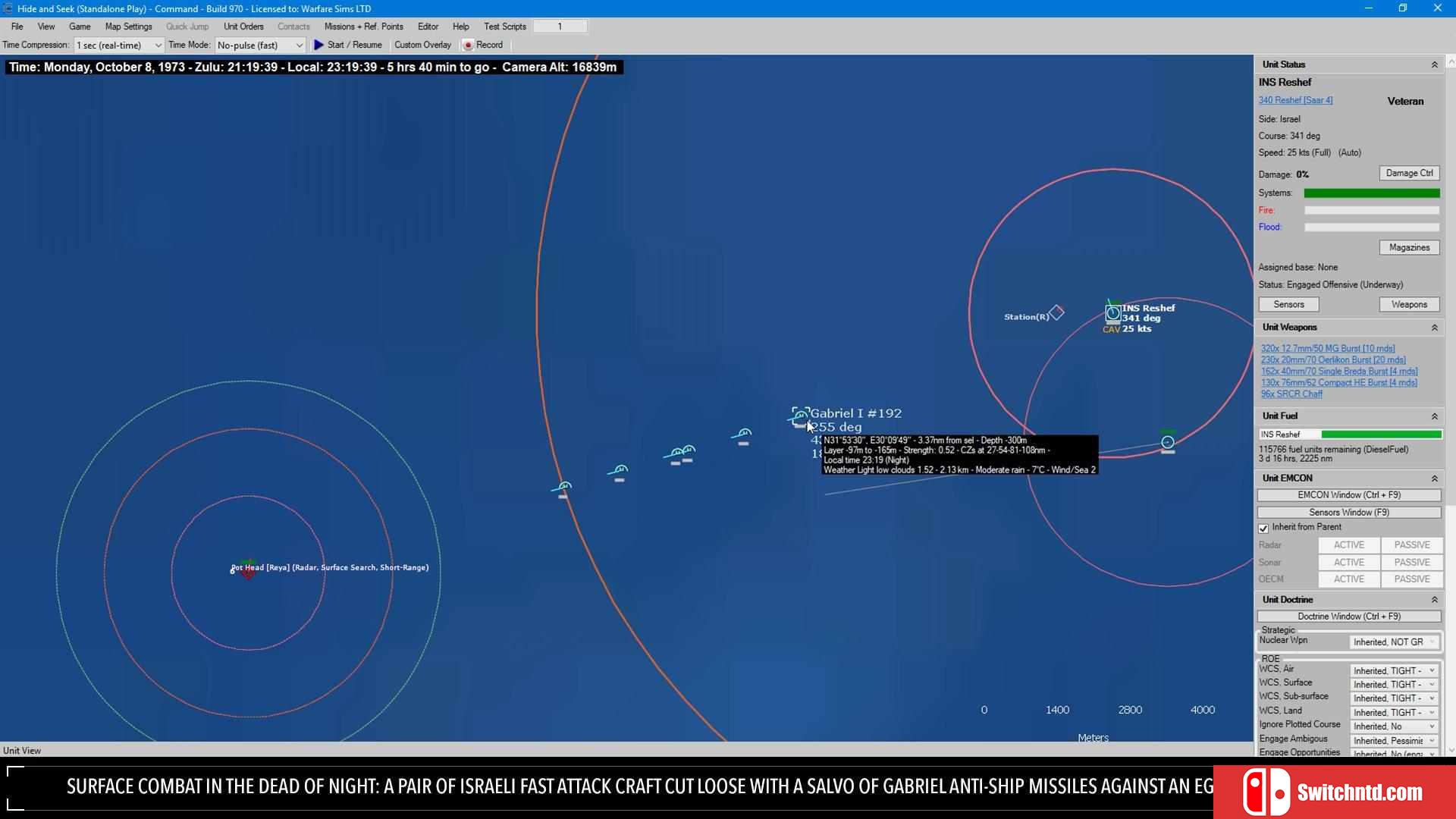Set OECM to PASSIVE
The height and width of the screenshot is (819, 1456).
[x=1412, y=579]
